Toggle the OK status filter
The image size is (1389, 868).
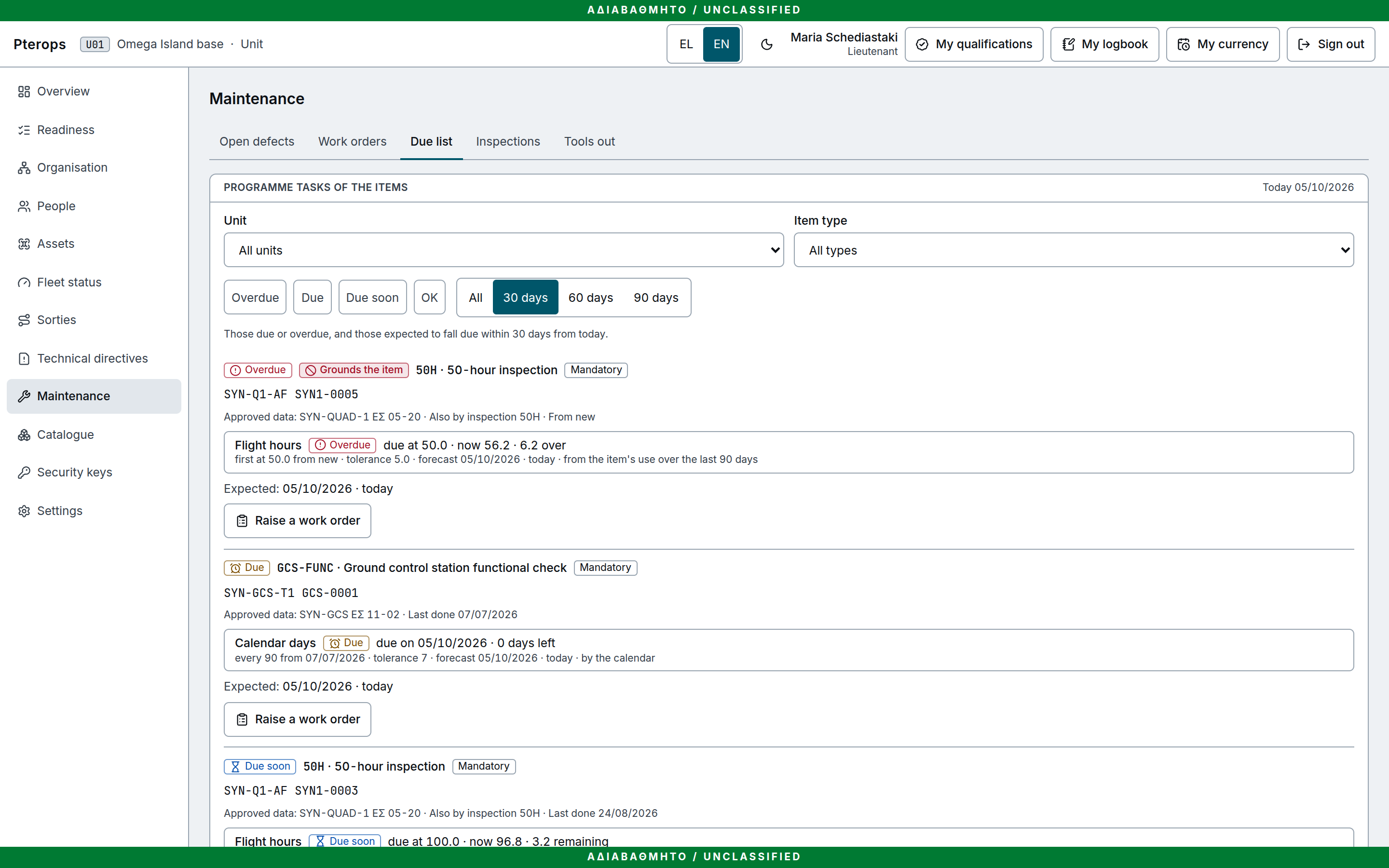pyautogui.click(x=429, y=298)
